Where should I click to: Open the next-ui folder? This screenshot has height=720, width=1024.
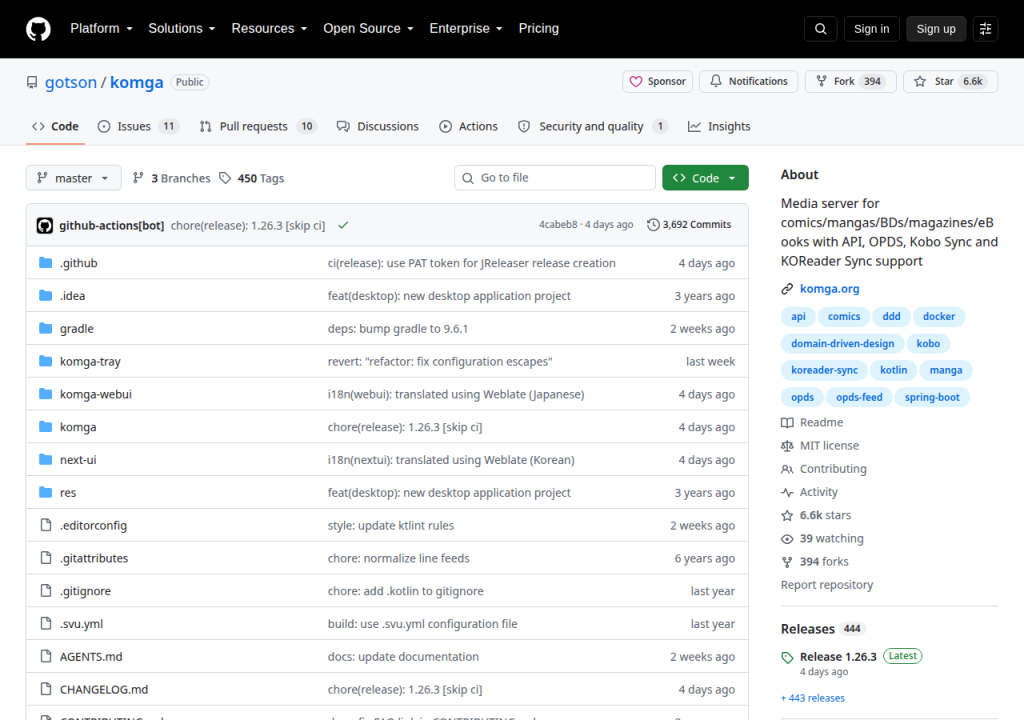pyautogui.click(x=78, y=459)
